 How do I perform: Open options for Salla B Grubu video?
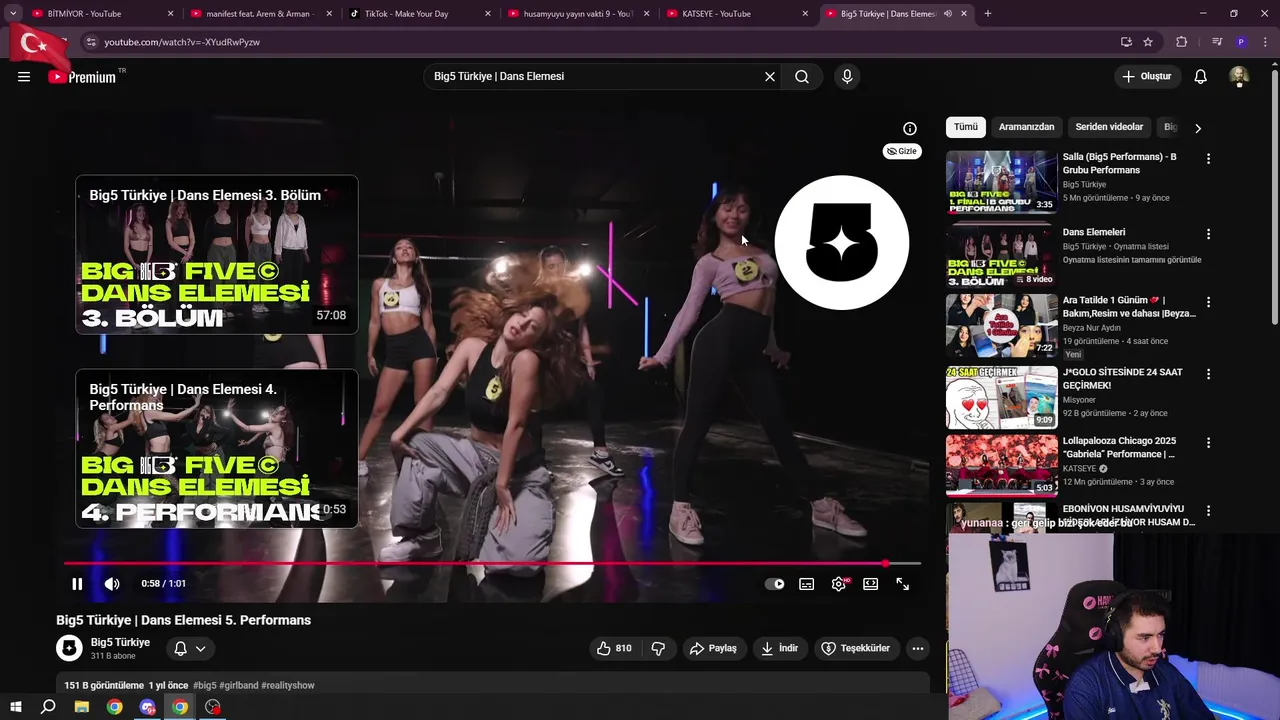(1208, 159)
